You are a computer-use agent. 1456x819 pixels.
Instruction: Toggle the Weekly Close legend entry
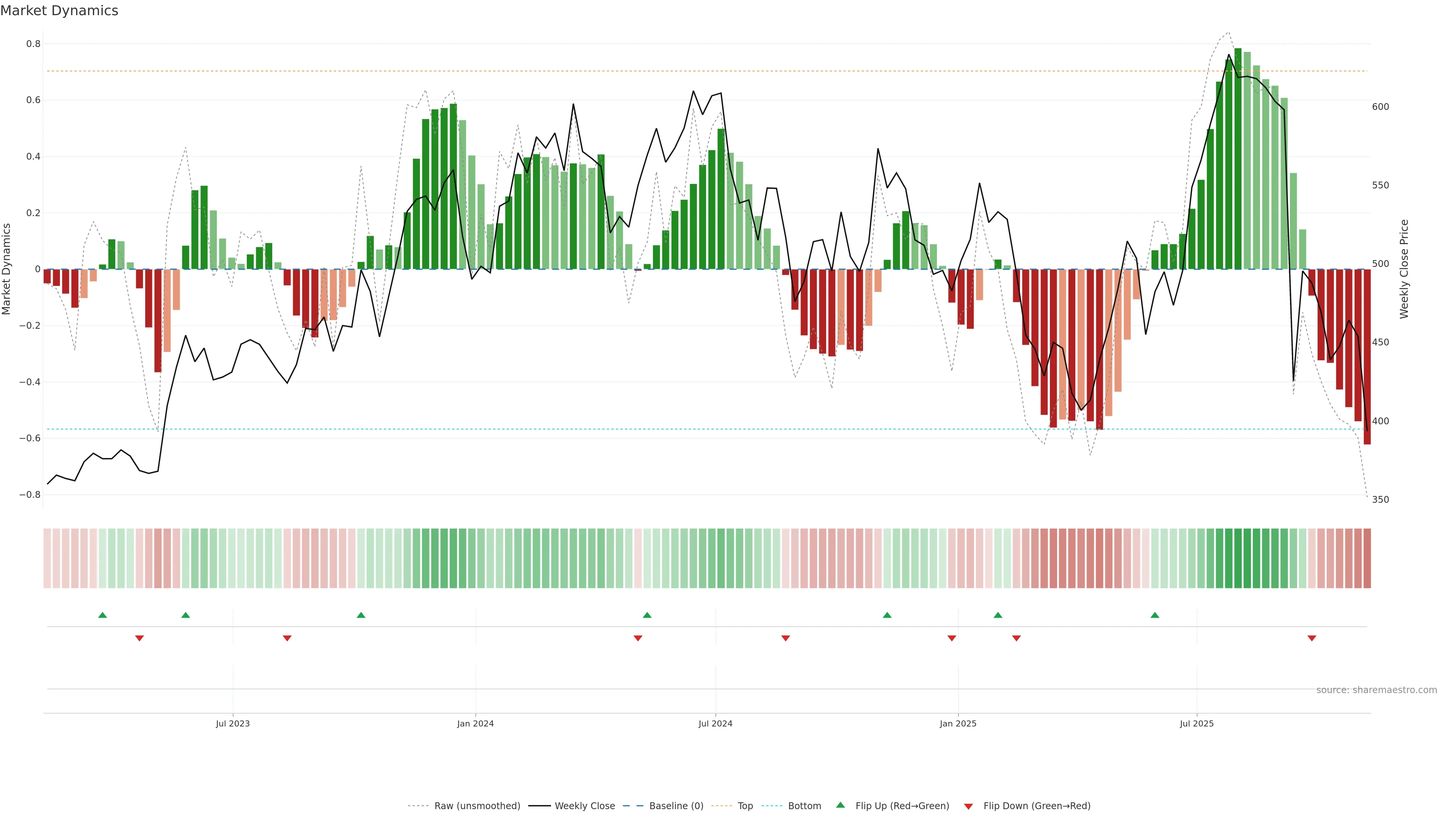[584, 806]
